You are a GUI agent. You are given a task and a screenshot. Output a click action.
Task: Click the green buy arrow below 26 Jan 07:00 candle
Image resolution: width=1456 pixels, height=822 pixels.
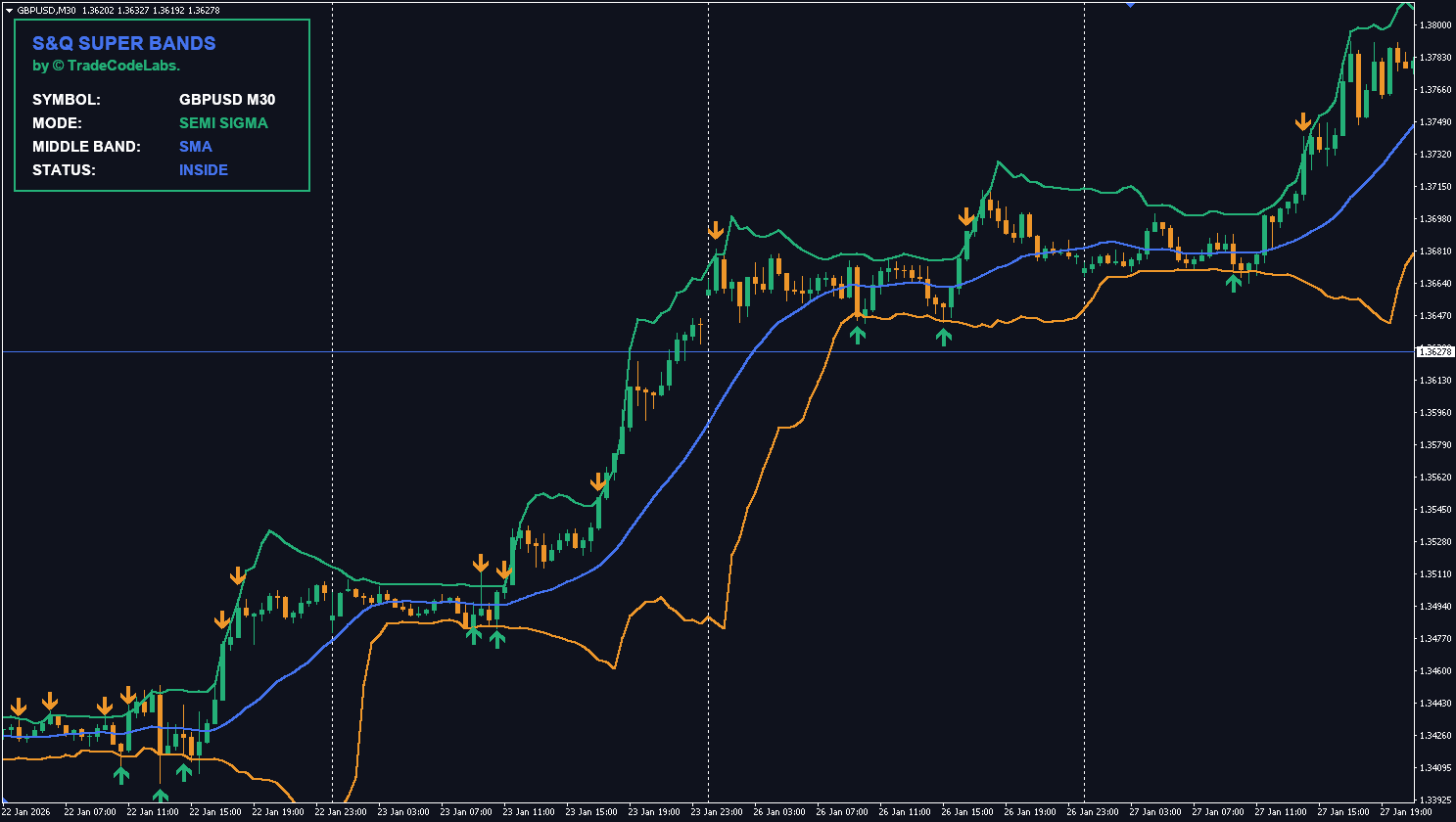[858, 335]
